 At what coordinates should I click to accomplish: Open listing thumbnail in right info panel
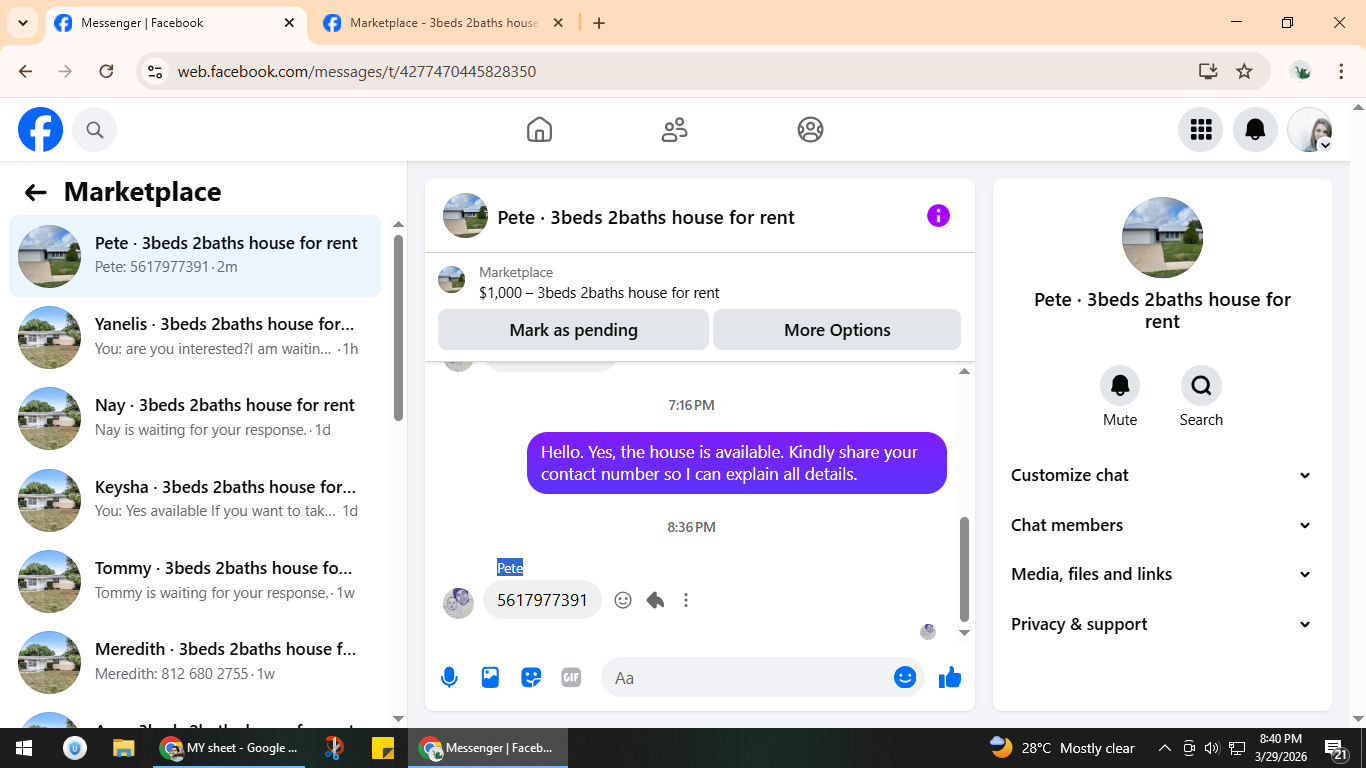point(1162,238)
